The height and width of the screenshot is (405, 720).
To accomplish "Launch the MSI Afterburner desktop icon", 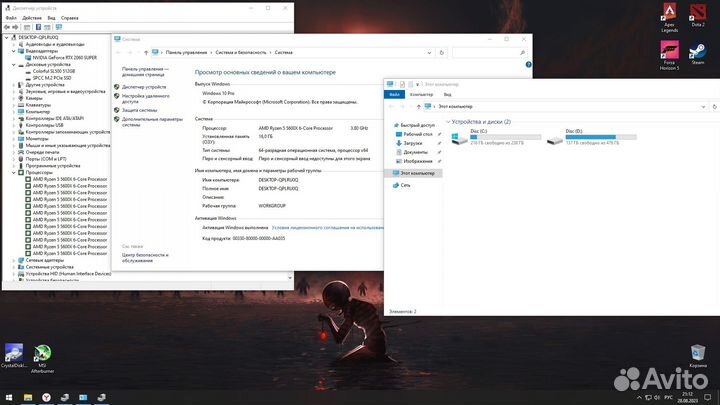I will click(x=42, y=359).
